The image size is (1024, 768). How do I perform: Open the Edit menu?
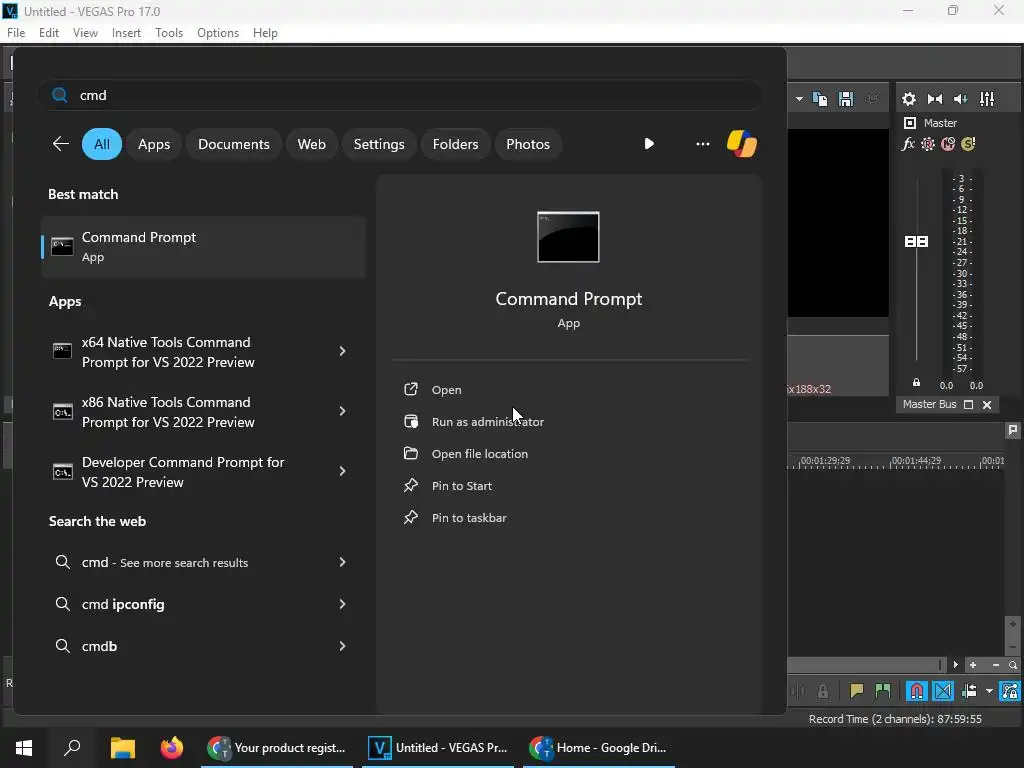(x=49, y=33)
